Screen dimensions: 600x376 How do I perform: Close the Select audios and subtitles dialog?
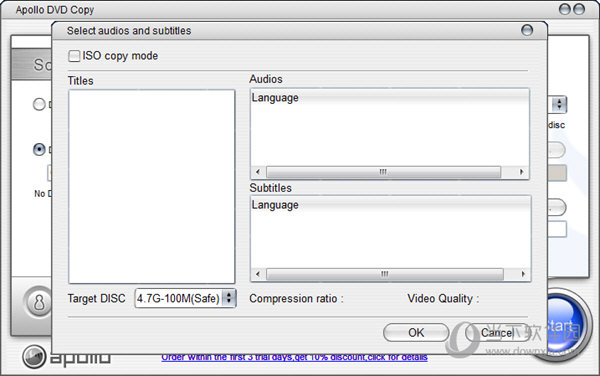(527, 30)
